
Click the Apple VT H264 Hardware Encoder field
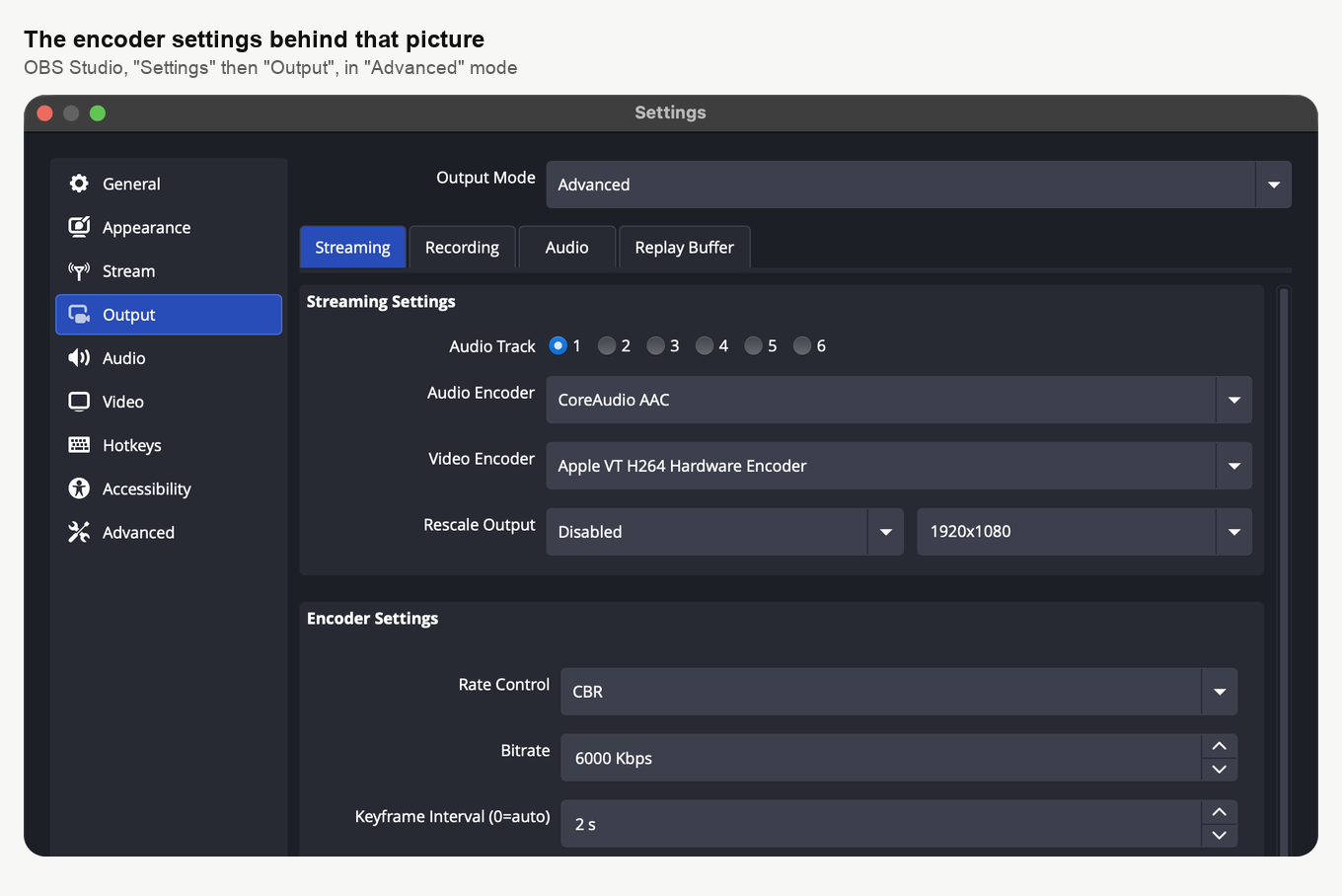[899, 466]
